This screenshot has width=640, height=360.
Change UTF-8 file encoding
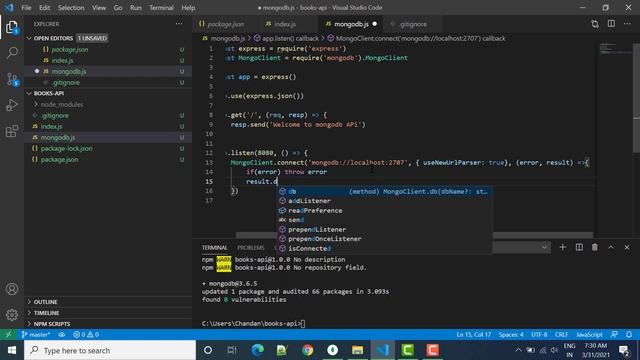[x=539, y=335]
